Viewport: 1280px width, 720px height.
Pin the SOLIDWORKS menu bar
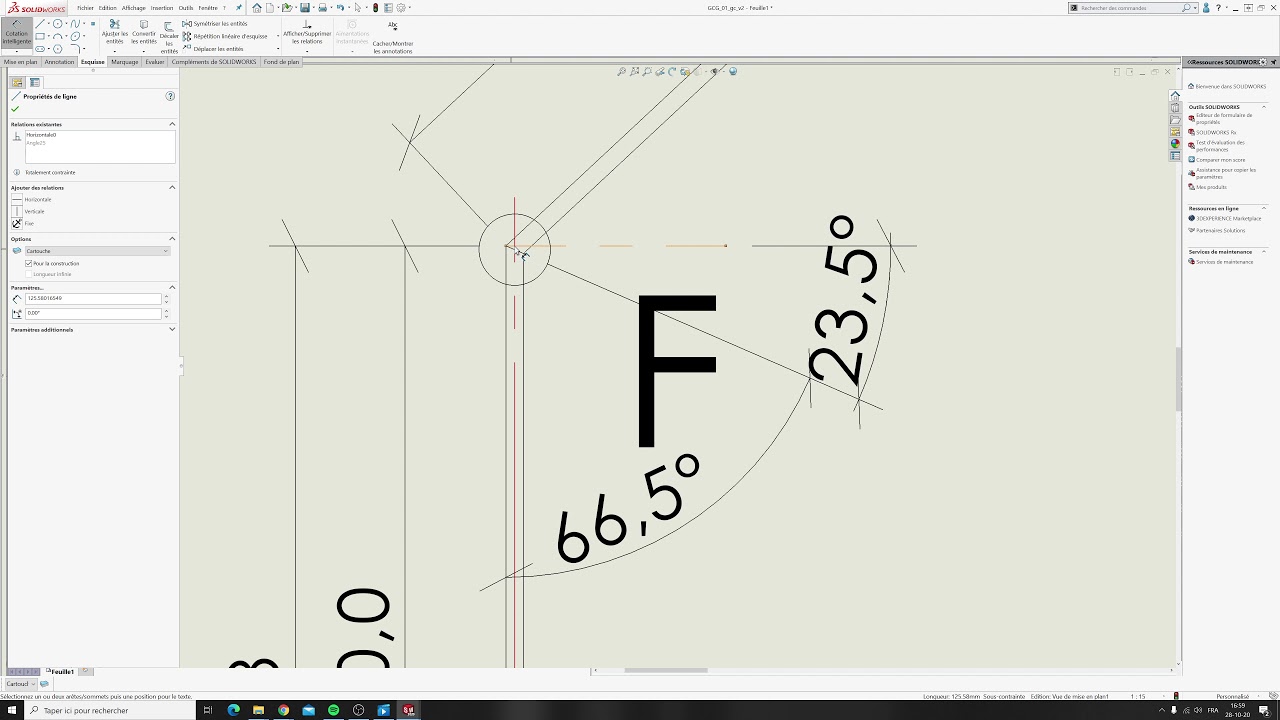pos(238,8)
